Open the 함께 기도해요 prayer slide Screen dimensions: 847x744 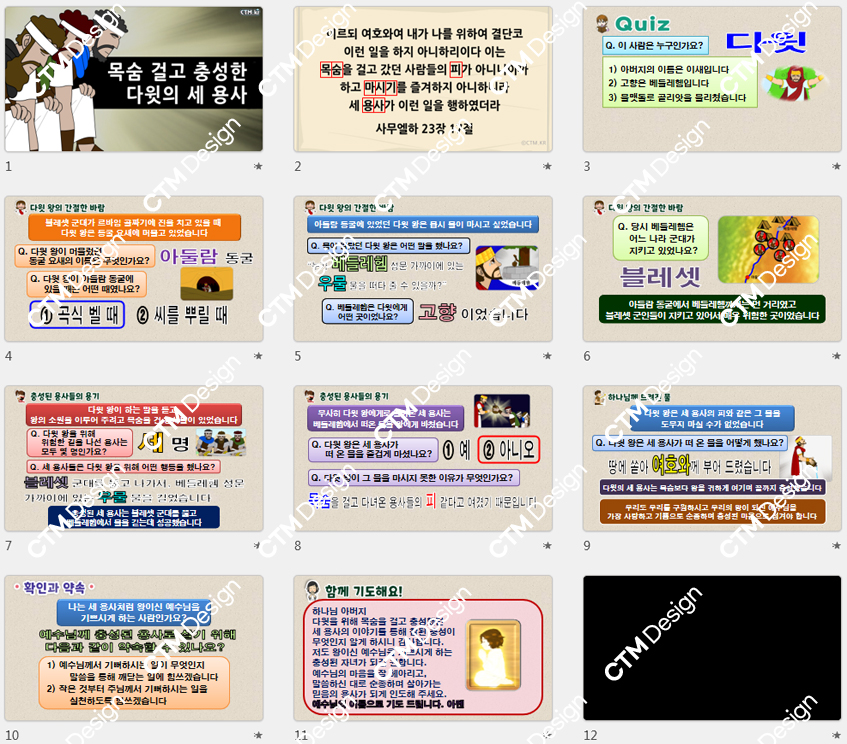click(x=423, y=647)
